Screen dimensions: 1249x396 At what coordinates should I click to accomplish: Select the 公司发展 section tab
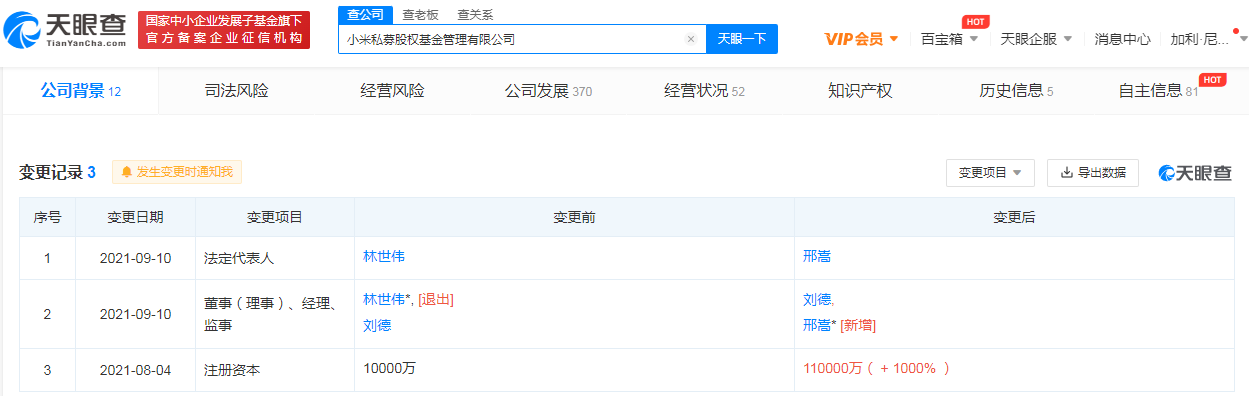[x=548, y=91]
